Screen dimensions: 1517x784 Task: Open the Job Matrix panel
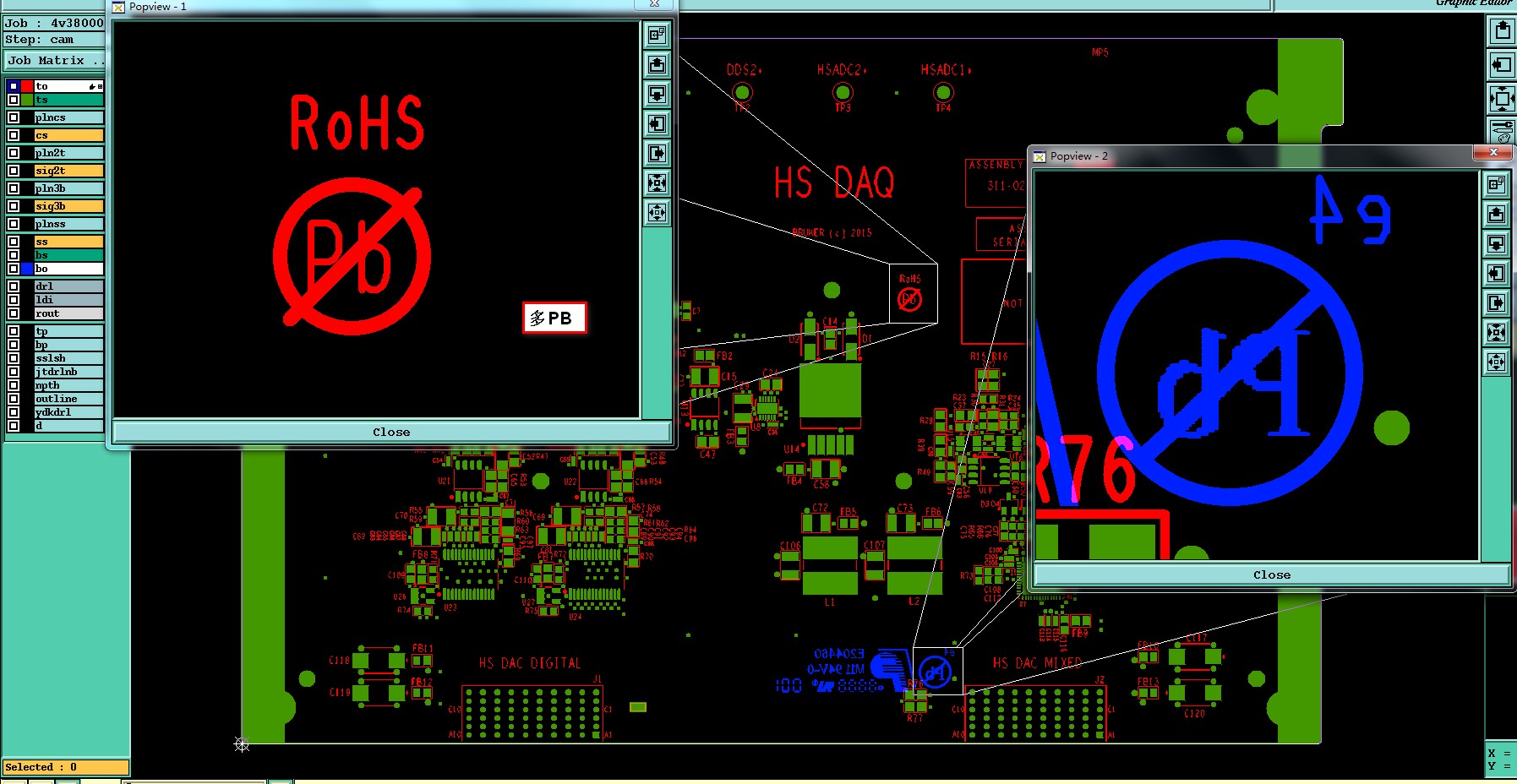click(x=55, y=61)
